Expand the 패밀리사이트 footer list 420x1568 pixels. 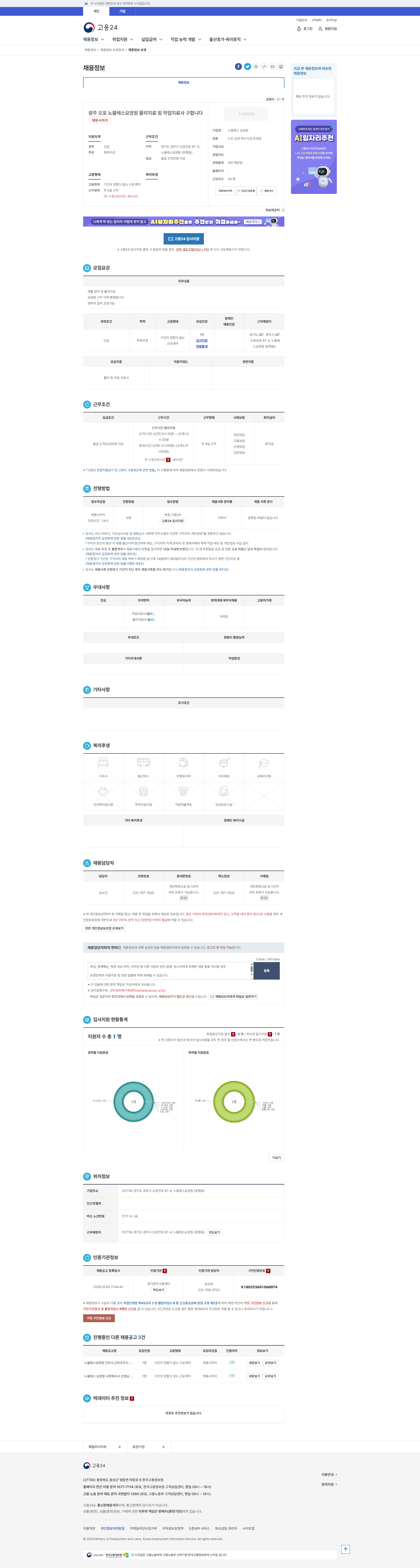pos(105,1447)
